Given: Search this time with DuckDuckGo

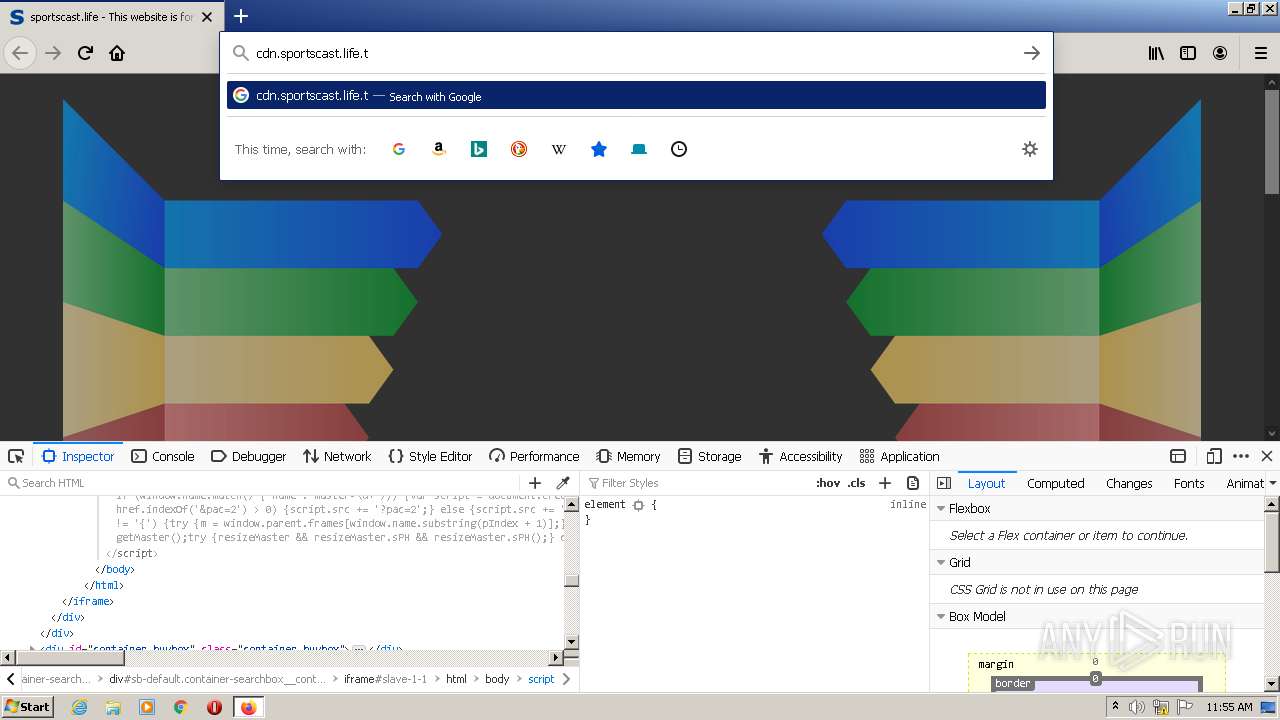Looking at the screenshot, I should pos(519,149).
